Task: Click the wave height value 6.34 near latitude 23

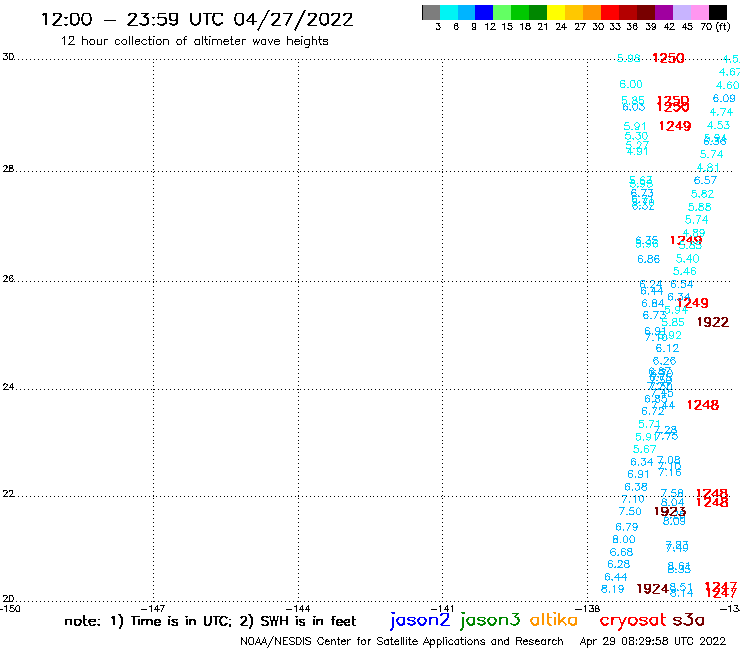Action: tap(642, 462)
